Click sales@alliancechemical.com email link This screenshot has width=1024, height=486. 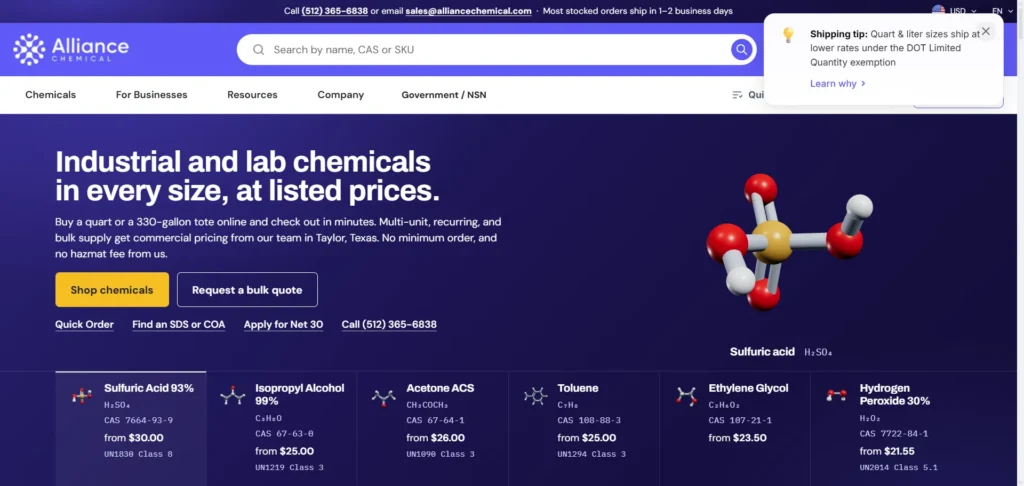pyautogui.click(x=468, y=11)
